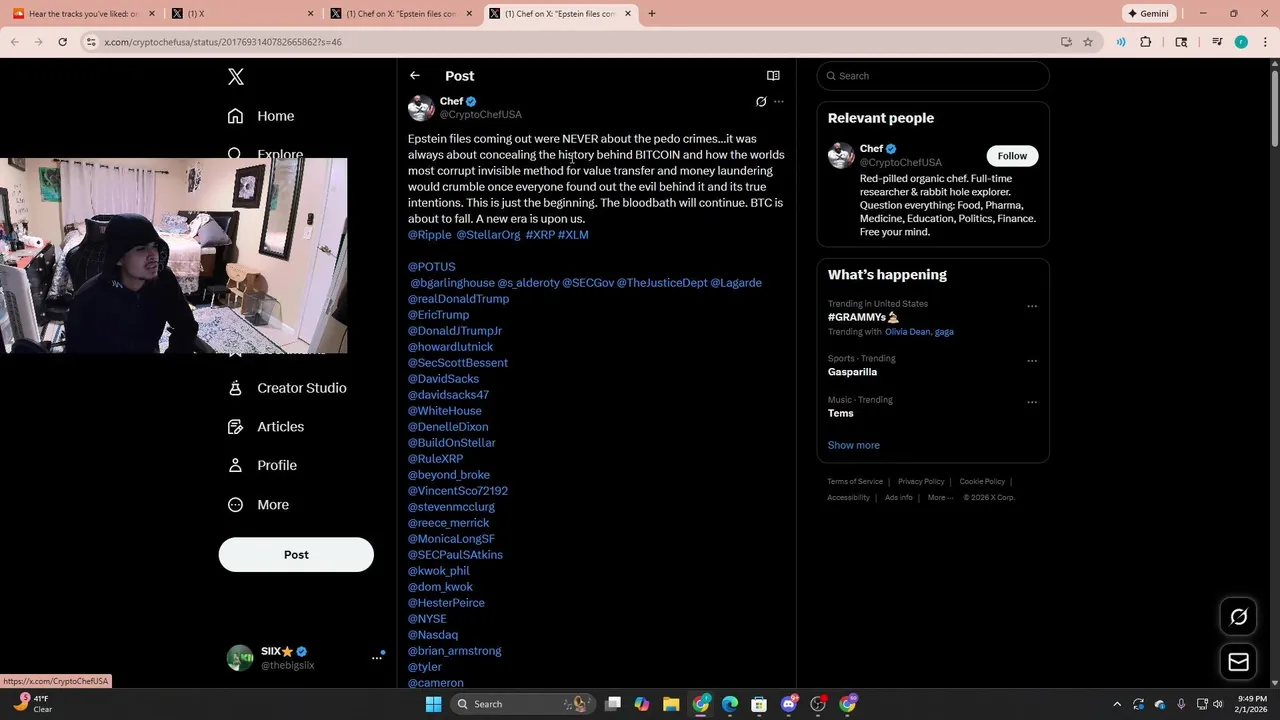Open the taskbar clock showing 9:49 PM
Image resolution: width=1280 pixels, height=720 pixels.
(1251, 704)
